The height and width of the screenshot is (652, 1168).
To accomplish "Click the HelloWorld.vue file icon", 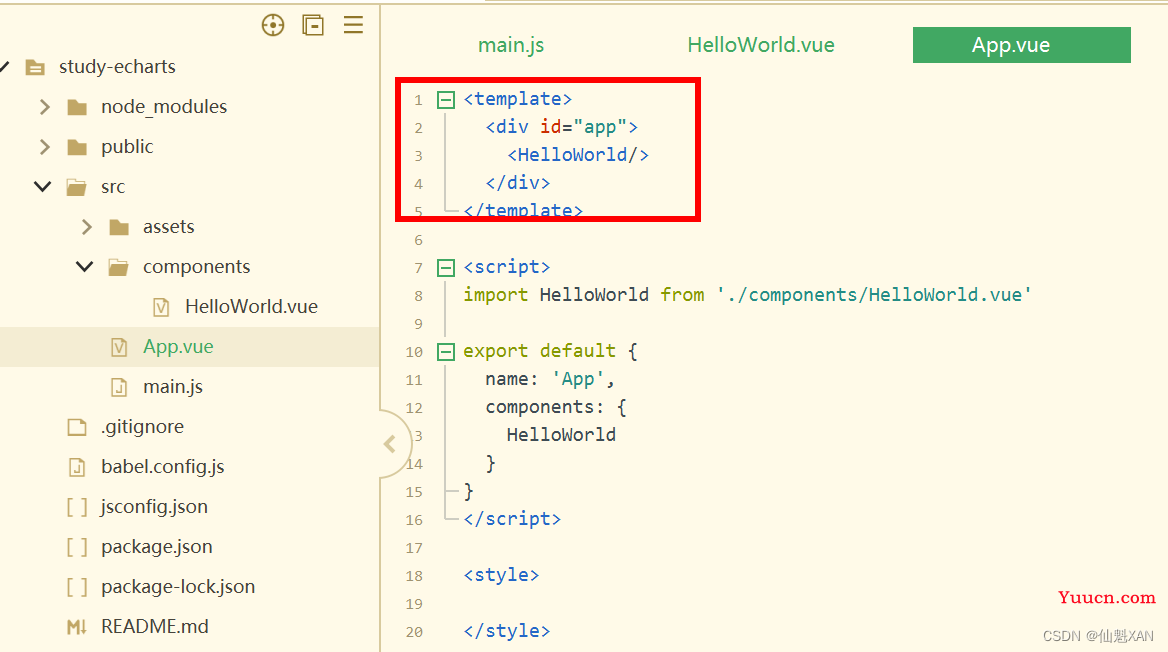I will 161,307.
